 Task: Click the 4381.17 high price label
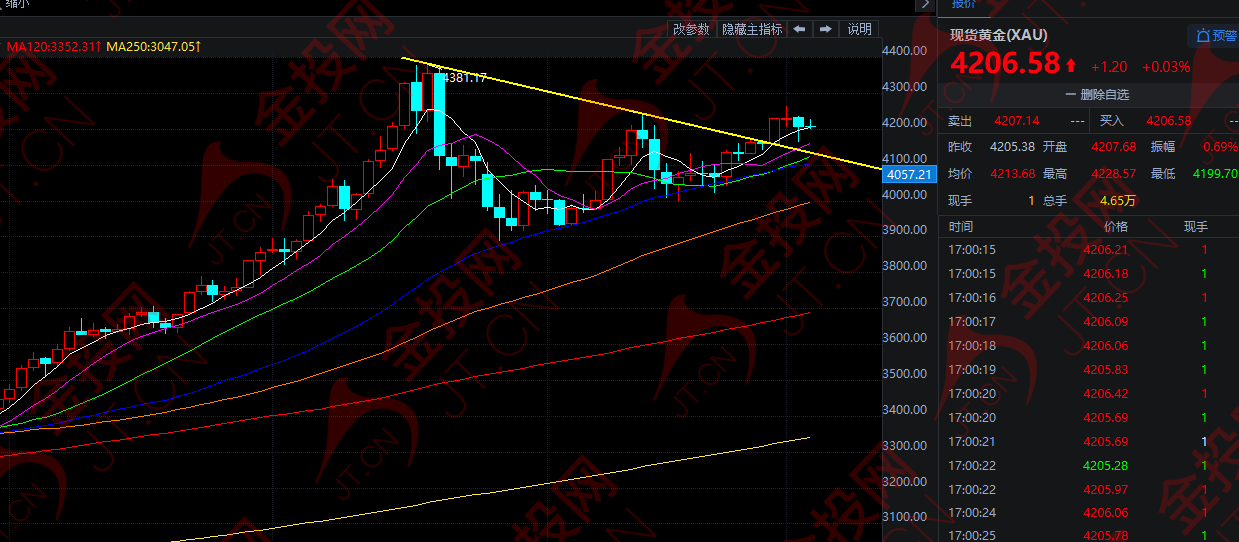pos(465,78)
